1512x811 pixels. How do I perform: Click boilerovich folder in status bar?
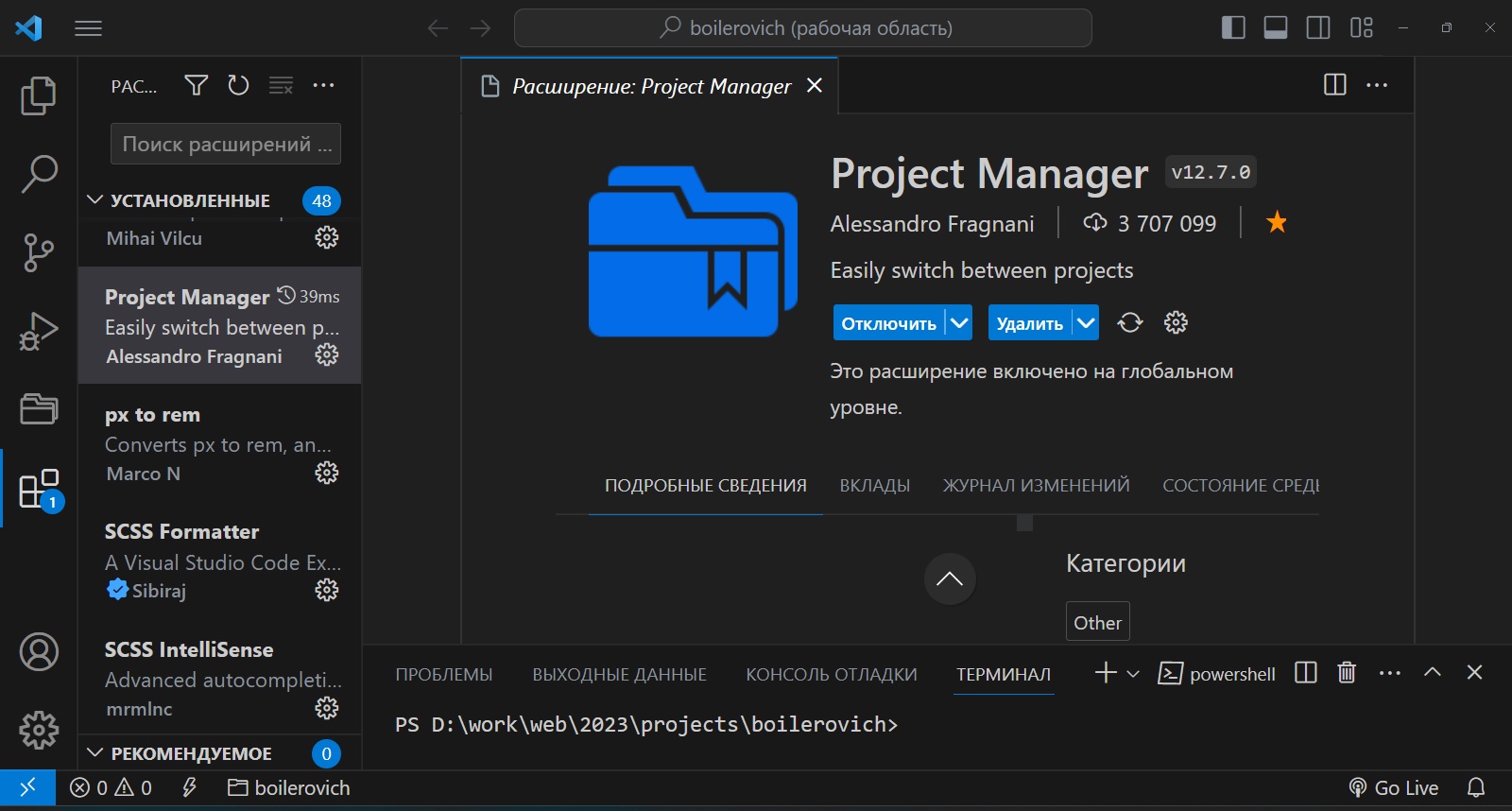[289, 787]
